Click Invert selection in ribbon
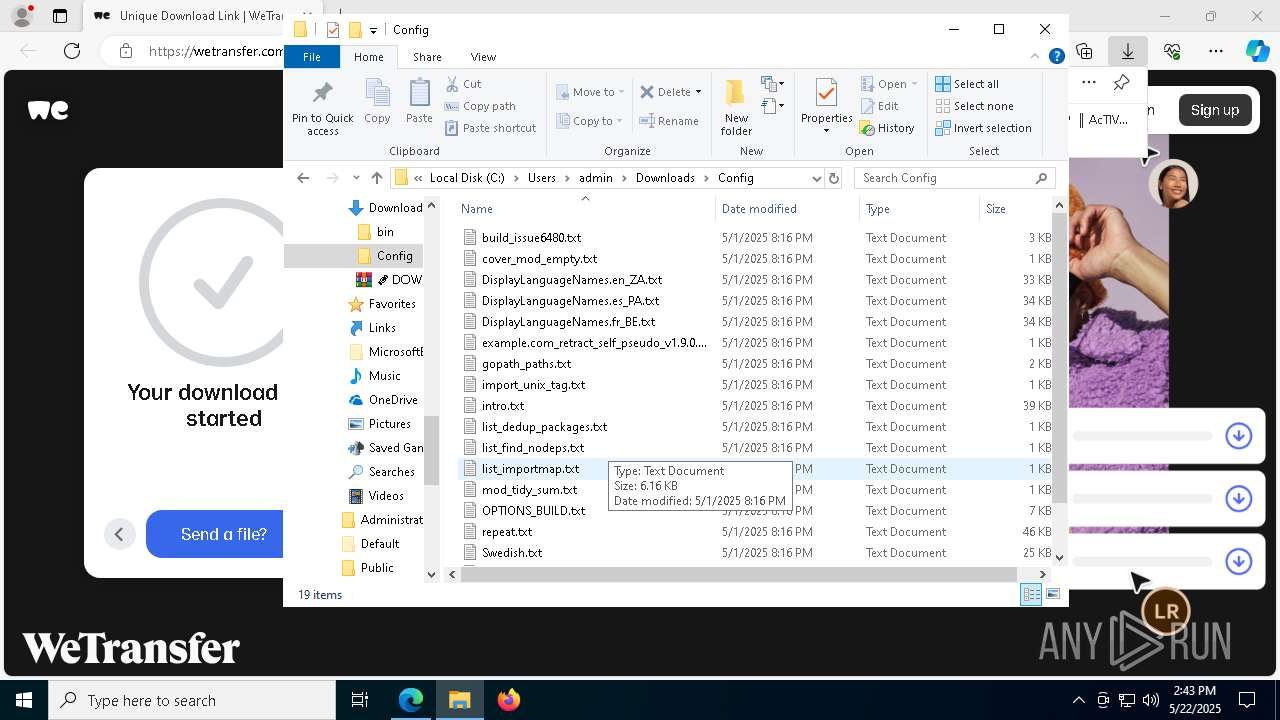This screenshot has width=1280, height=720. (x=983, y=128)
